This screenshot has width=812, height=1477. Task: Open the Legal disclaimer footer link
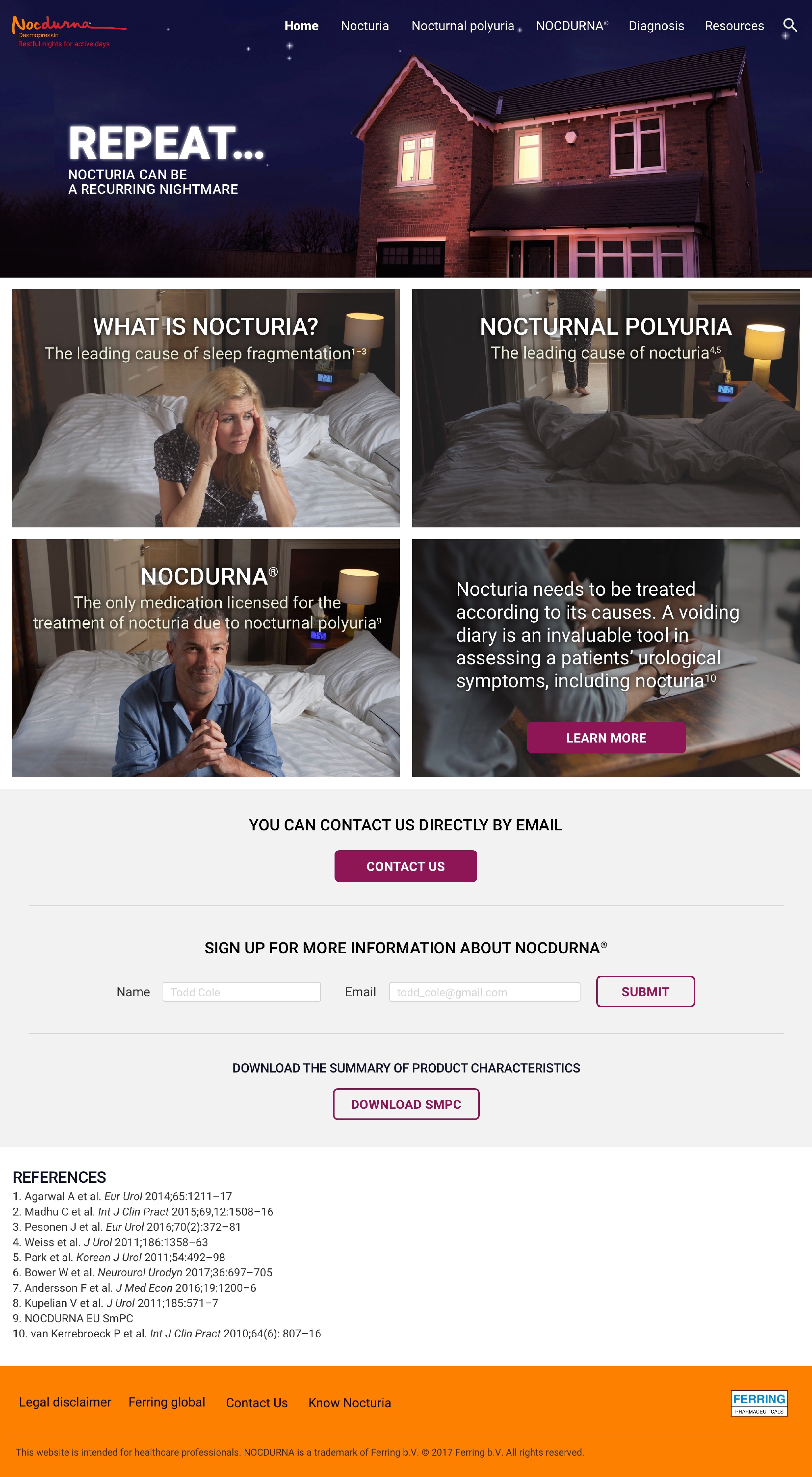[x=65, y=1402]
